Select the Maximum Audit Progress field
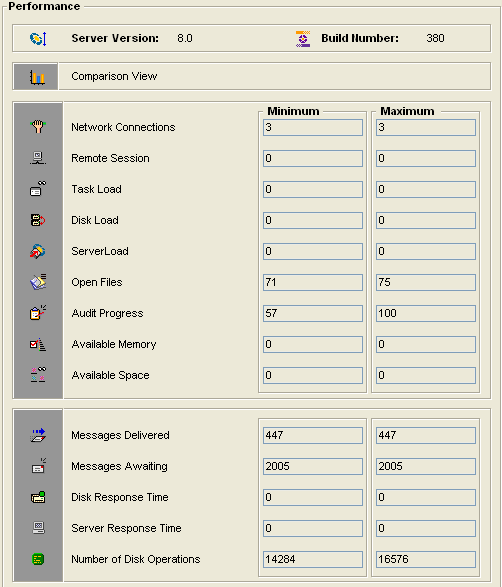The height and width of the screenshot is (587, 502). click(x=426, y=313)
